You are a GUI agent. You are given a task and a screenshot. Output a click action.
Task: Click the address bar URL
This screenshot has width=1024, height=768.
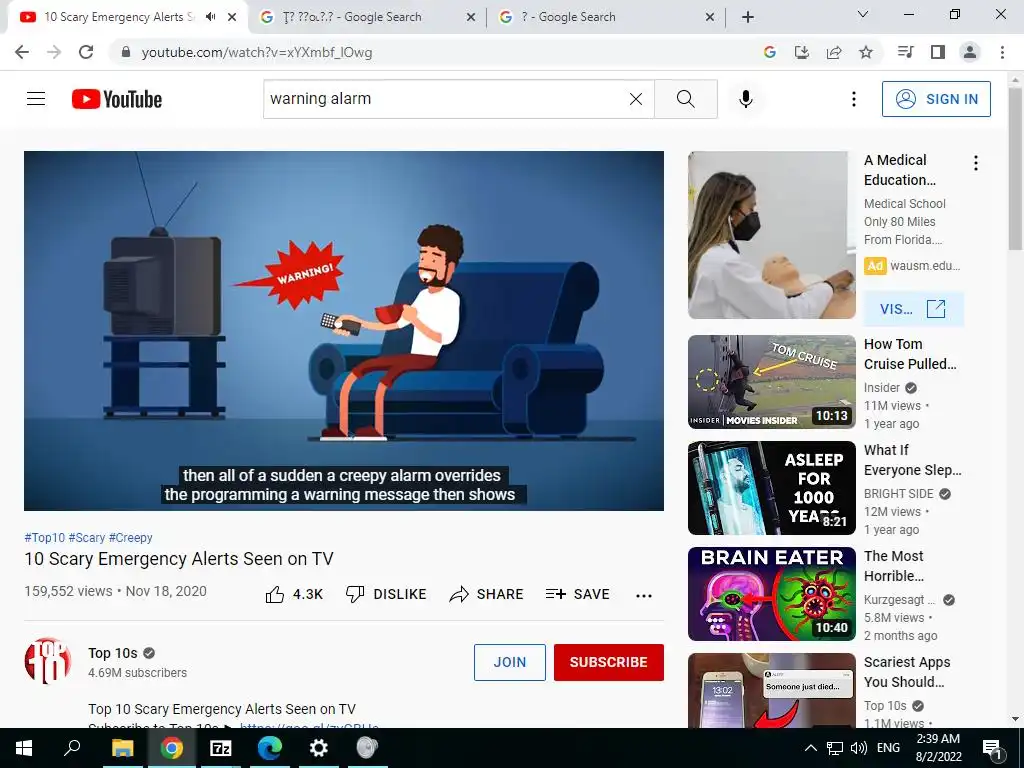click(x=257, y=52)
